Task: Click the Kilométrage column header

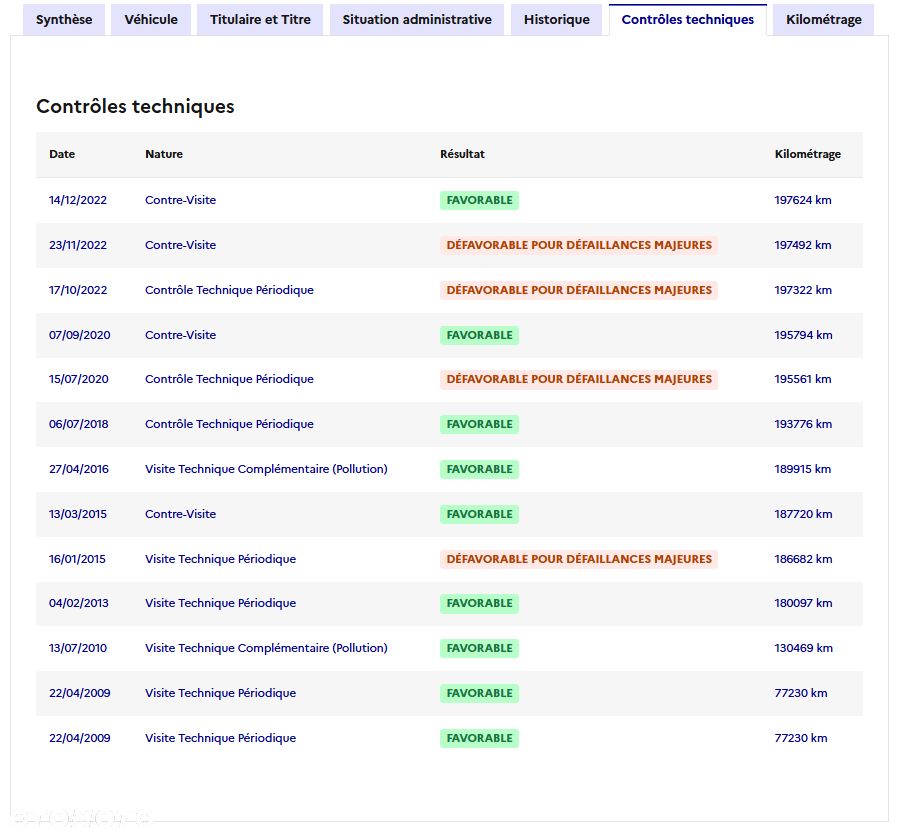Action: [807, 154]
